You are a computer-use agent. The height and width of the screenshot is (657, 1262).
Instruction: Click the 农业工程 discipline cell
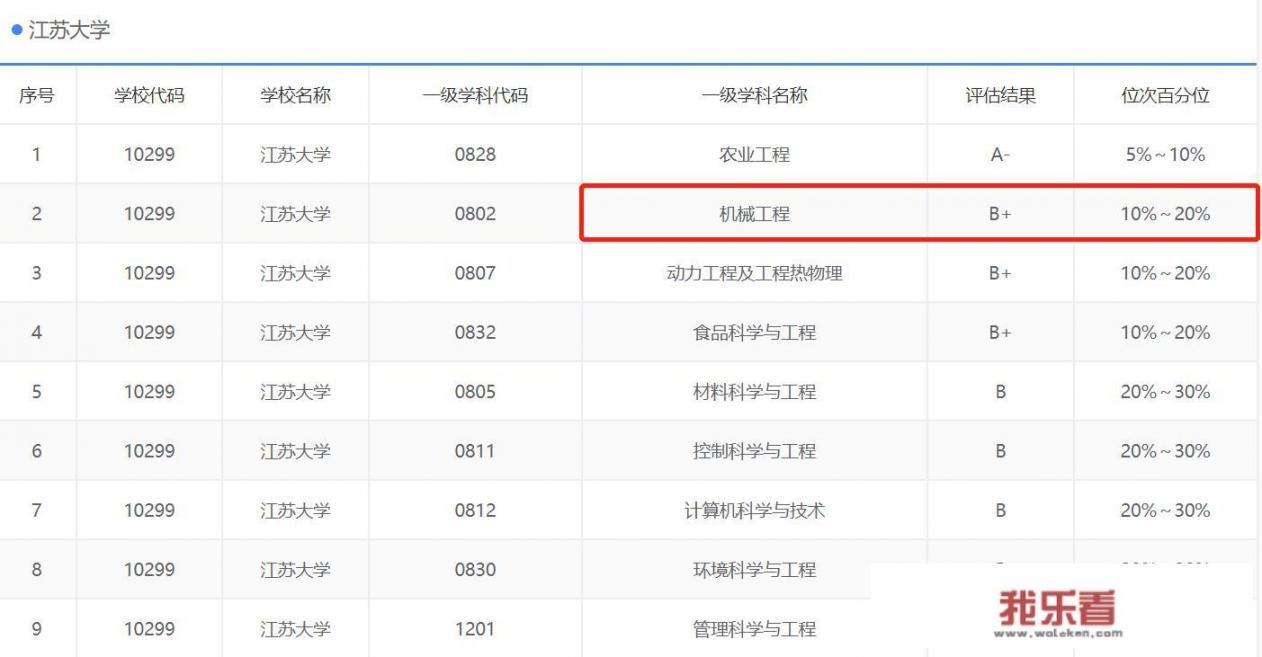pos(755,155)
